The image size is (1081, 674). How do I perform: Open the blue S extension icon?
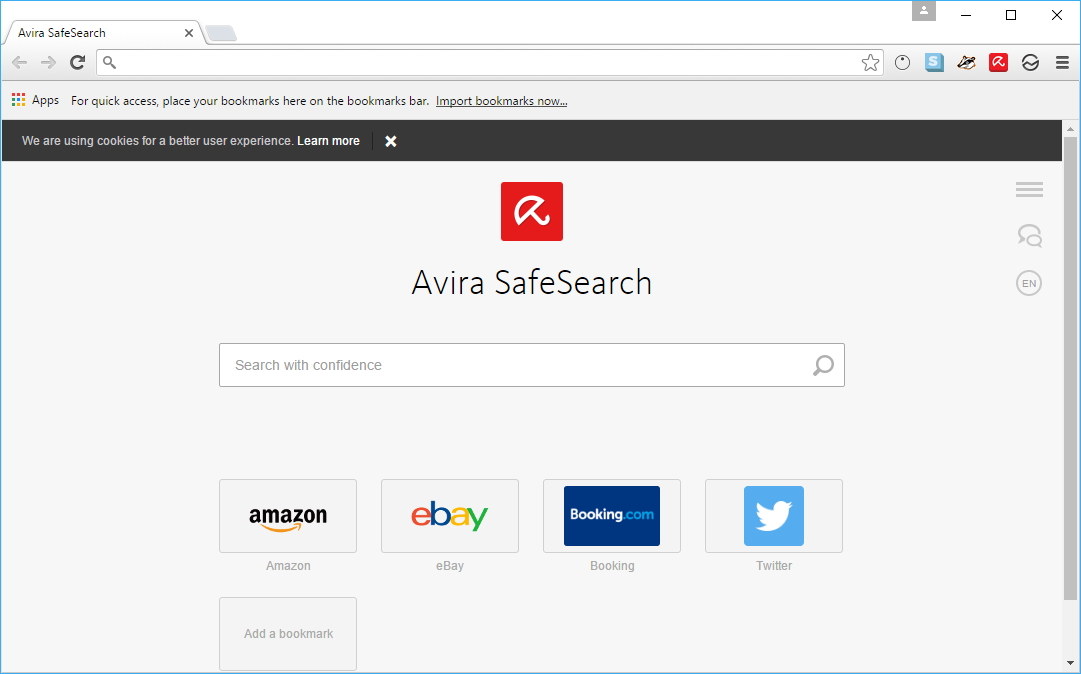click(934, 63)
